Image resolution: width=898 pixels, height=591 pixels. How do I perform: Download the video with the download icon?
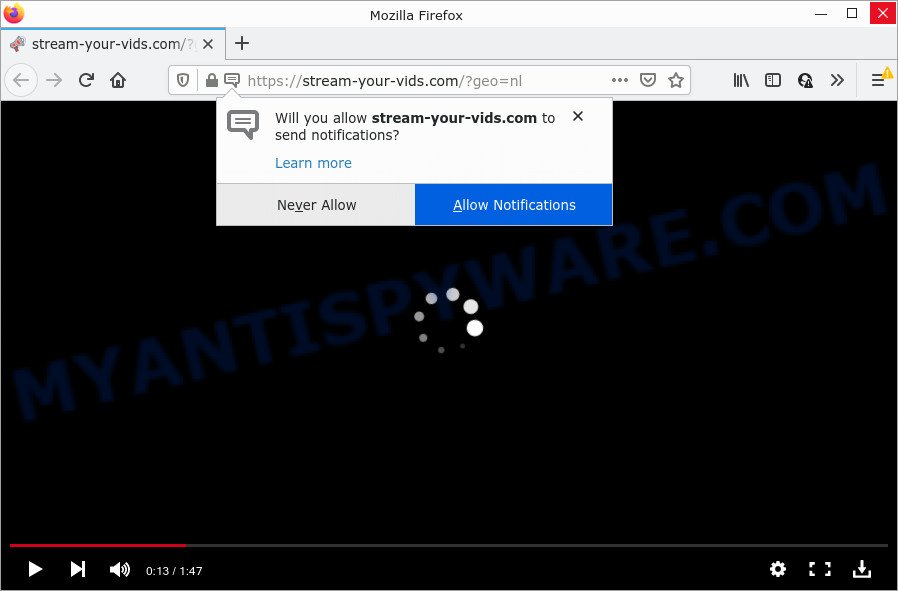862,569
